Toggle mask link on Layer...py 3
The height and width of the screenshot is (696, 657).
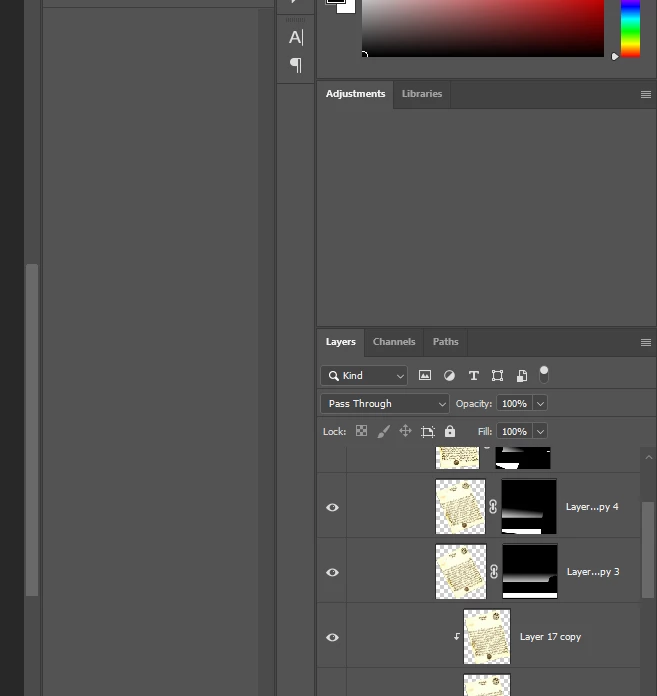pyautogui.click(x=494, y=572)
